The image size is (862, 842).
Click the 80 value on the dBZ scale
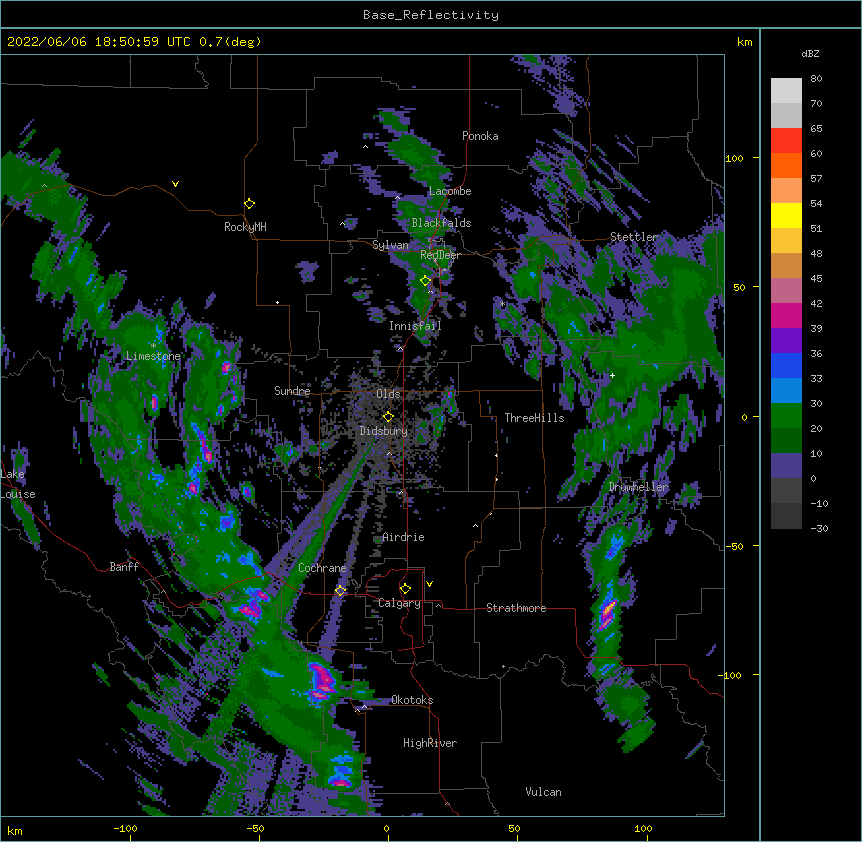[816, 79]
